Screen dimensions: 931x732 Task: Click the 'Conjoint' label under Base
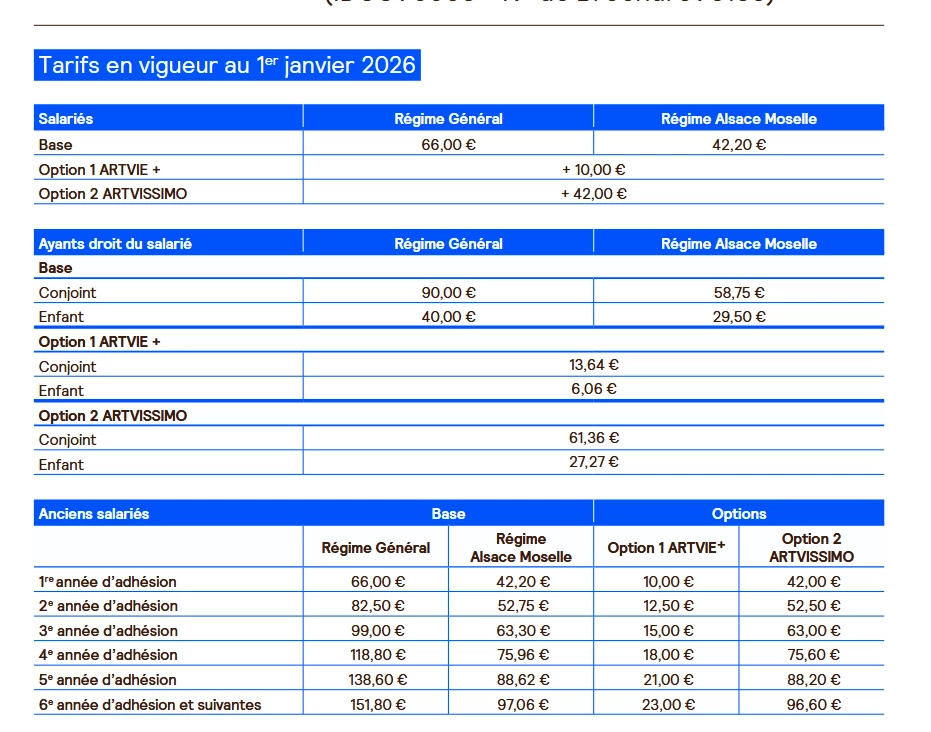(x=67, y=293)
